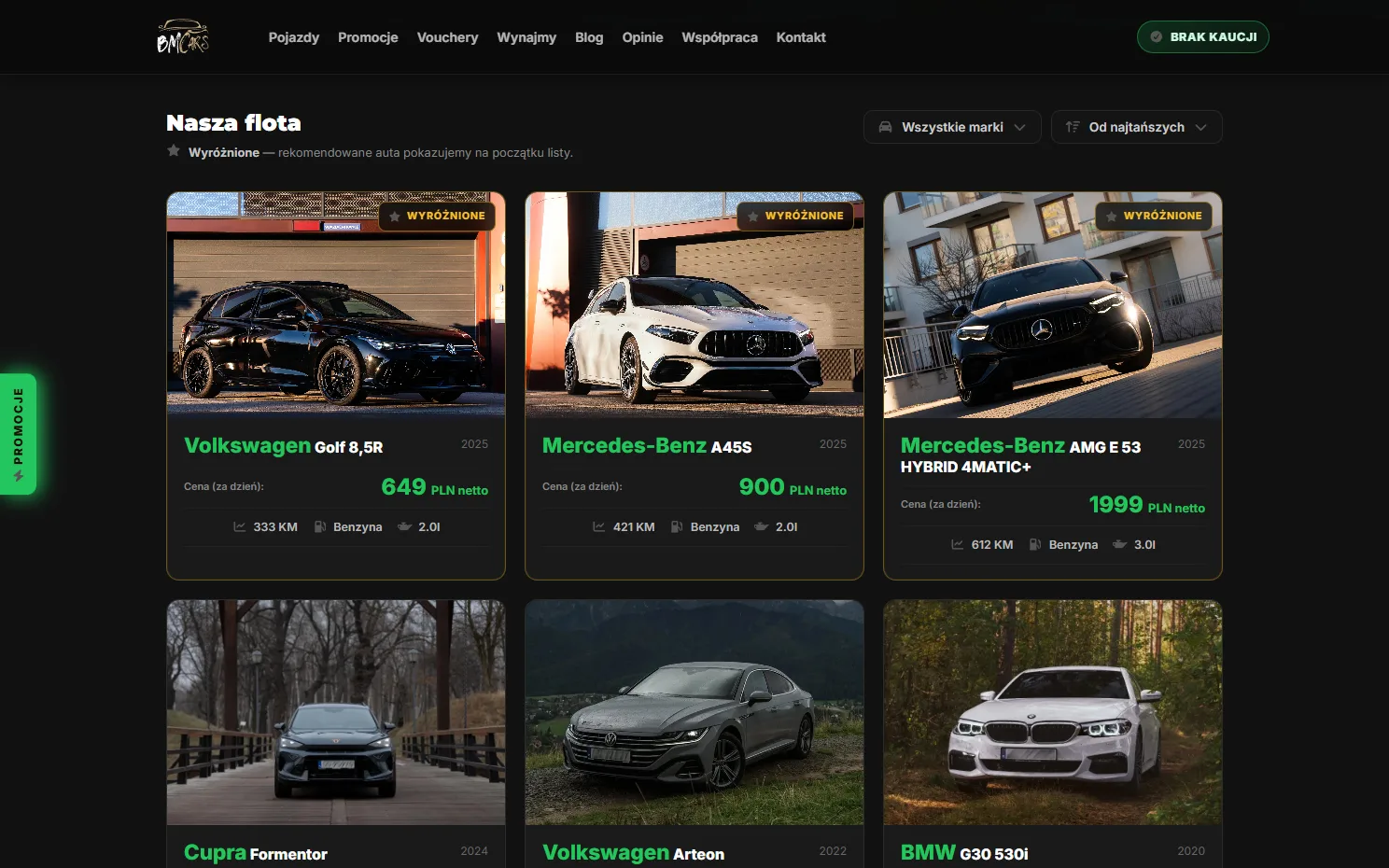Click the 2020 year on the BMW card
Image resolution: width=1389 pixels, height=868 pixels.
tap(1191, 851)
